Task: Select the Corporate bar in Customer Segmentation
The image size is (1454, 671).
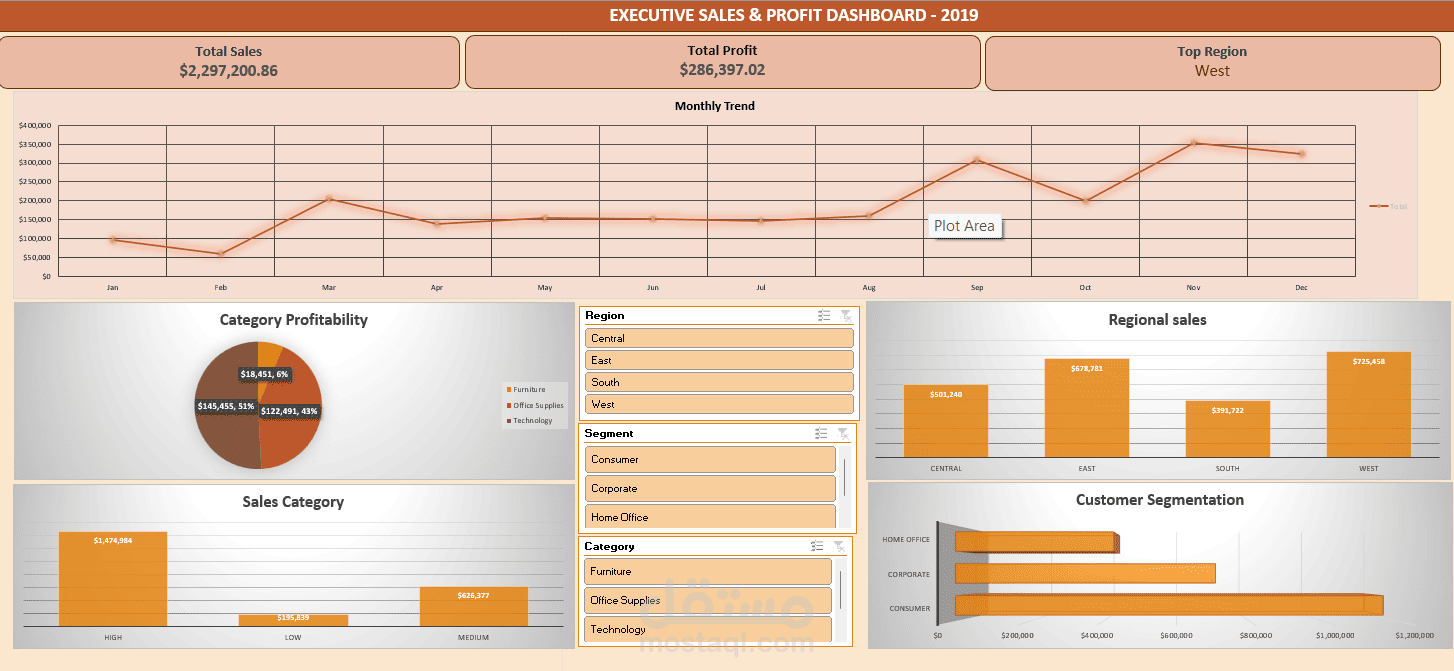Action: [x=1085, y=573]
